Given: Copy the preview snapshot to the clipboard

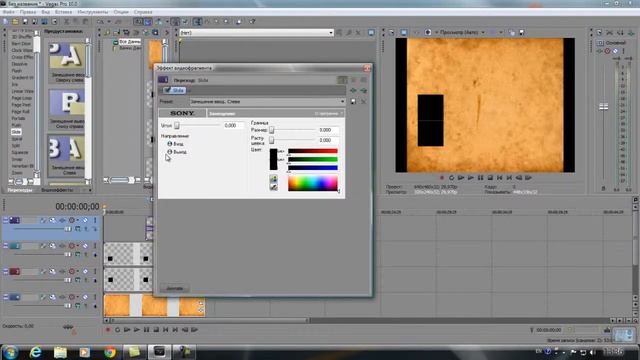Looking at the screenshot, I should point(512,32).
